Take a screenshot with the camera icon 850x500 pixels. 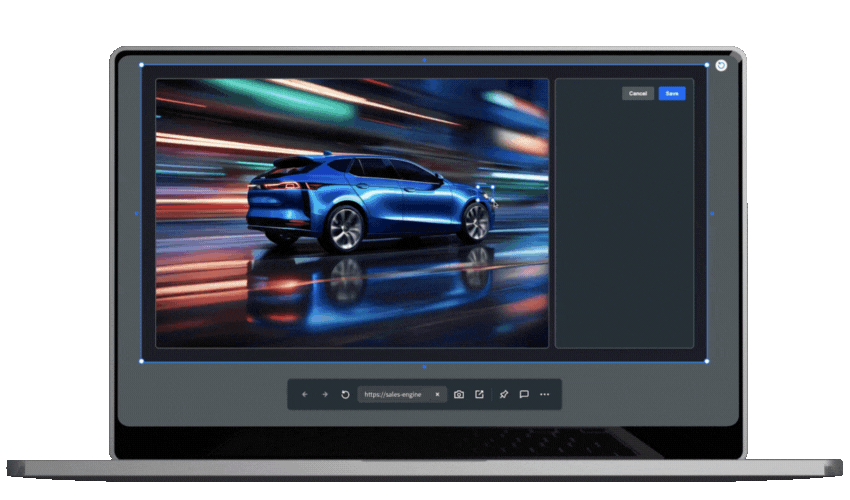tap(459, 395)
